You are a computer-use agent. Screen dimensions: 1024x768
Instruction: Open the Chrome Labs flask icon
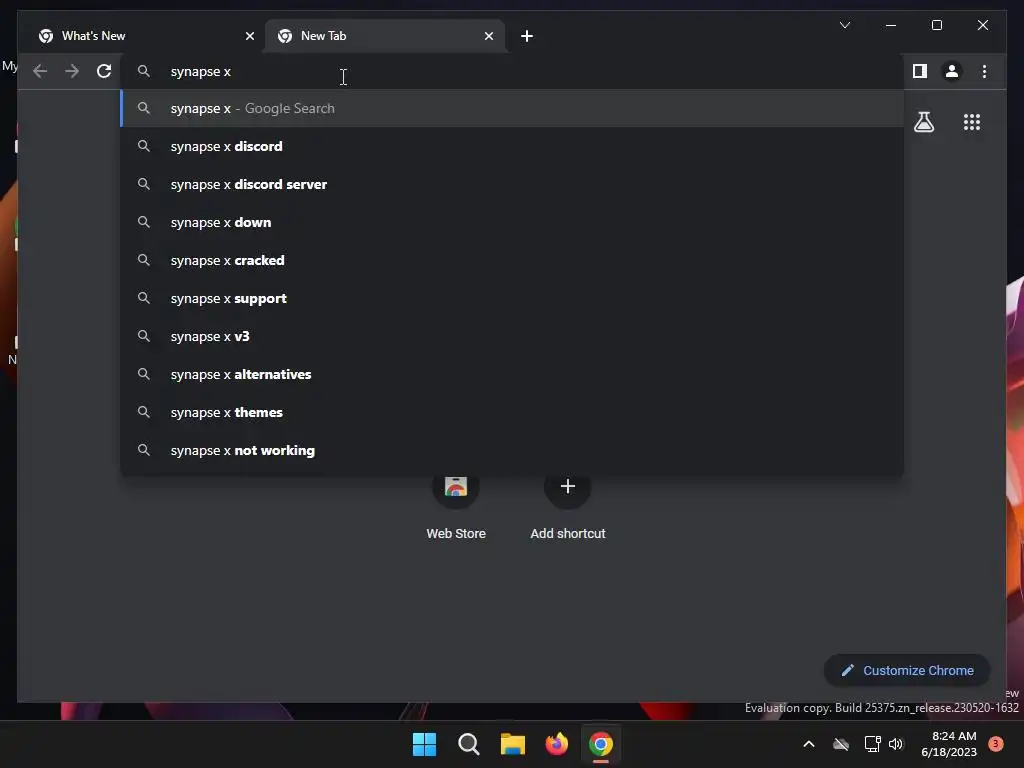coord(923,122)
